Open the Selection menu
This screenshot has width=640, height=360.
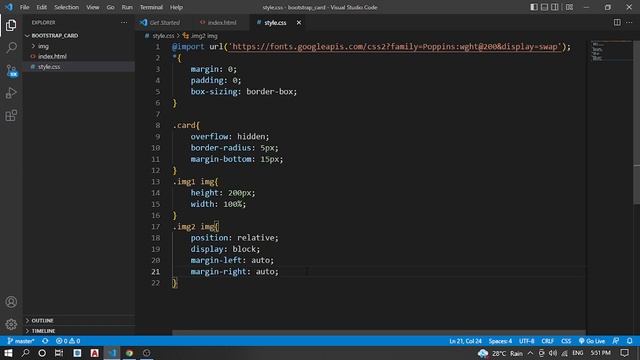click(66, 7)
